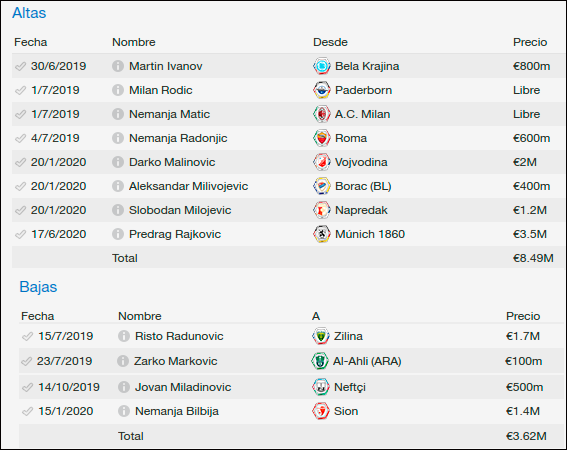Open player profile for Predrag Rajkovic
The height and width of the screenshot is (450, 567).
[x=175, y=234]
